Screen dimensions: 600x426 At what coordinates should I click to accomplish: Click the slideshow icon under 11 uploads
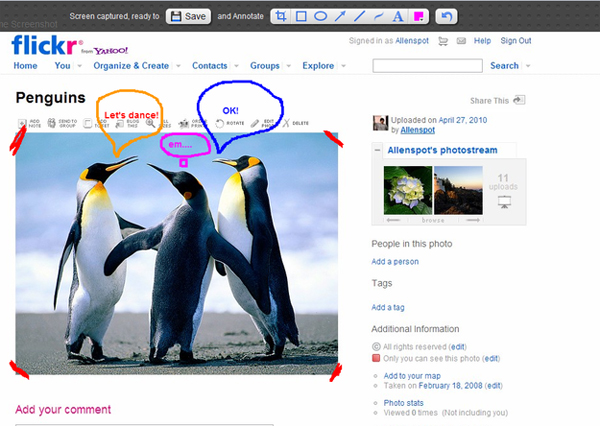504,202
